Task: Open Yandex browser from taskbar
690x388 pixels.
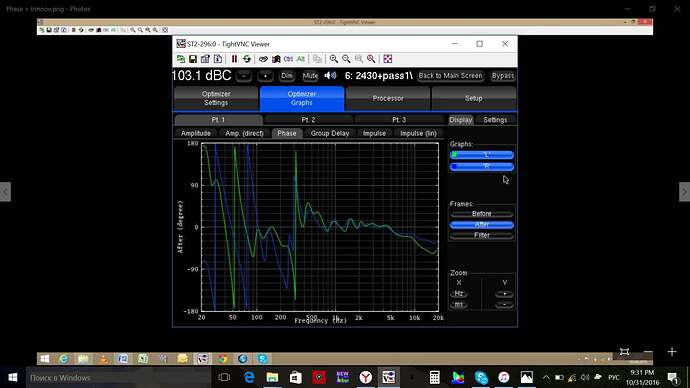Action: (365, 377)
